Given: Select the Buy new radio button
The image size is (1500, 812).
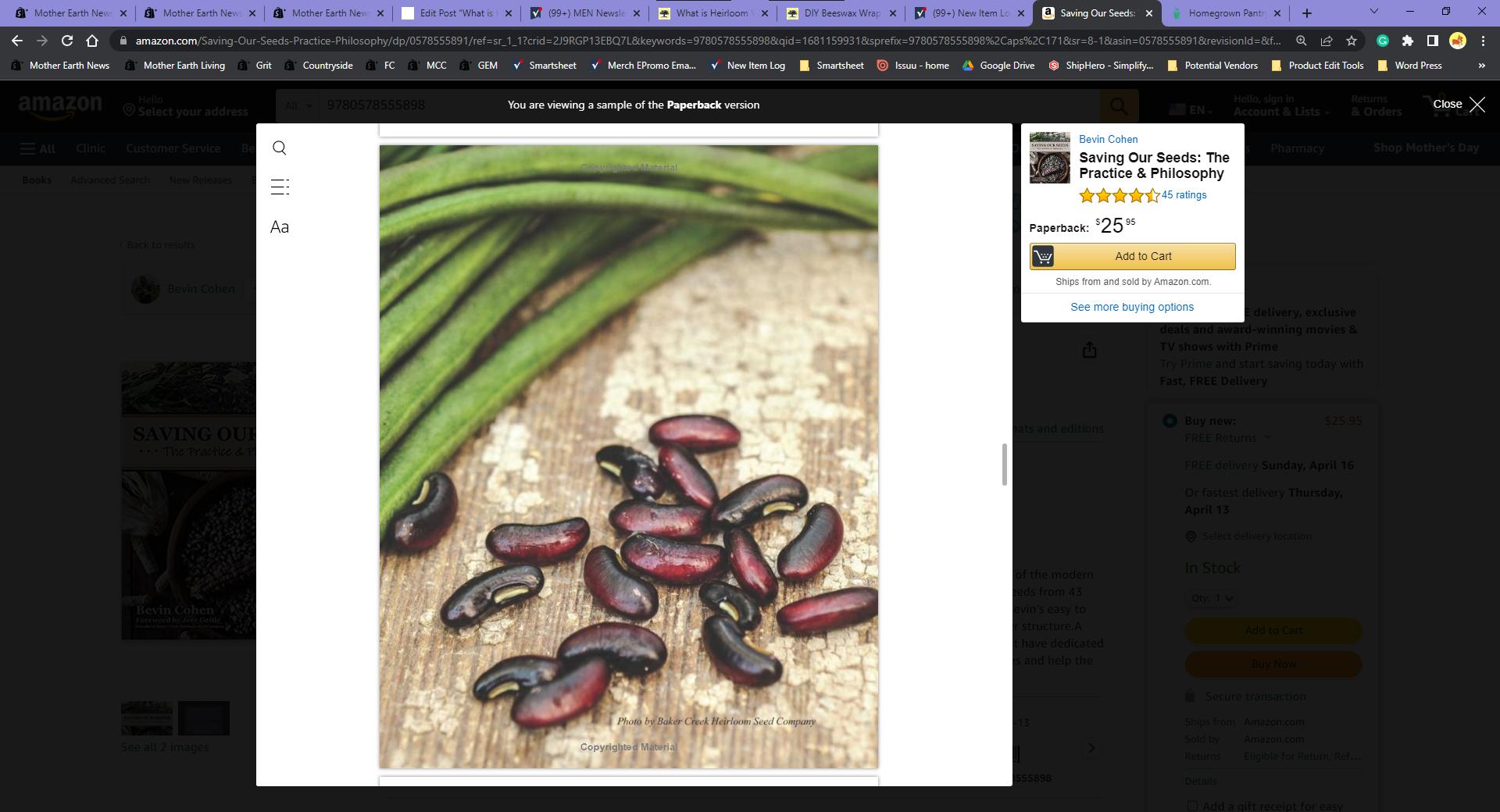Looking at the screenshot, I should pyautogui.click(x=1170, y=421).
